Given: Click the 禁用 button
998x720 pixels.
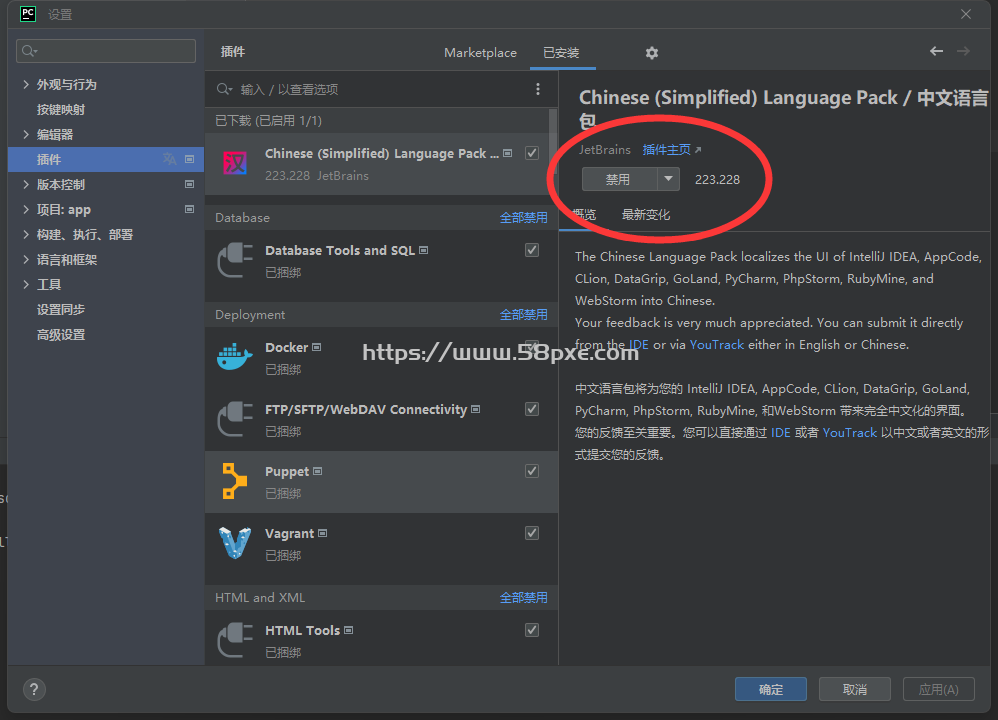Looking at the screenshot, I should point(619,179).
